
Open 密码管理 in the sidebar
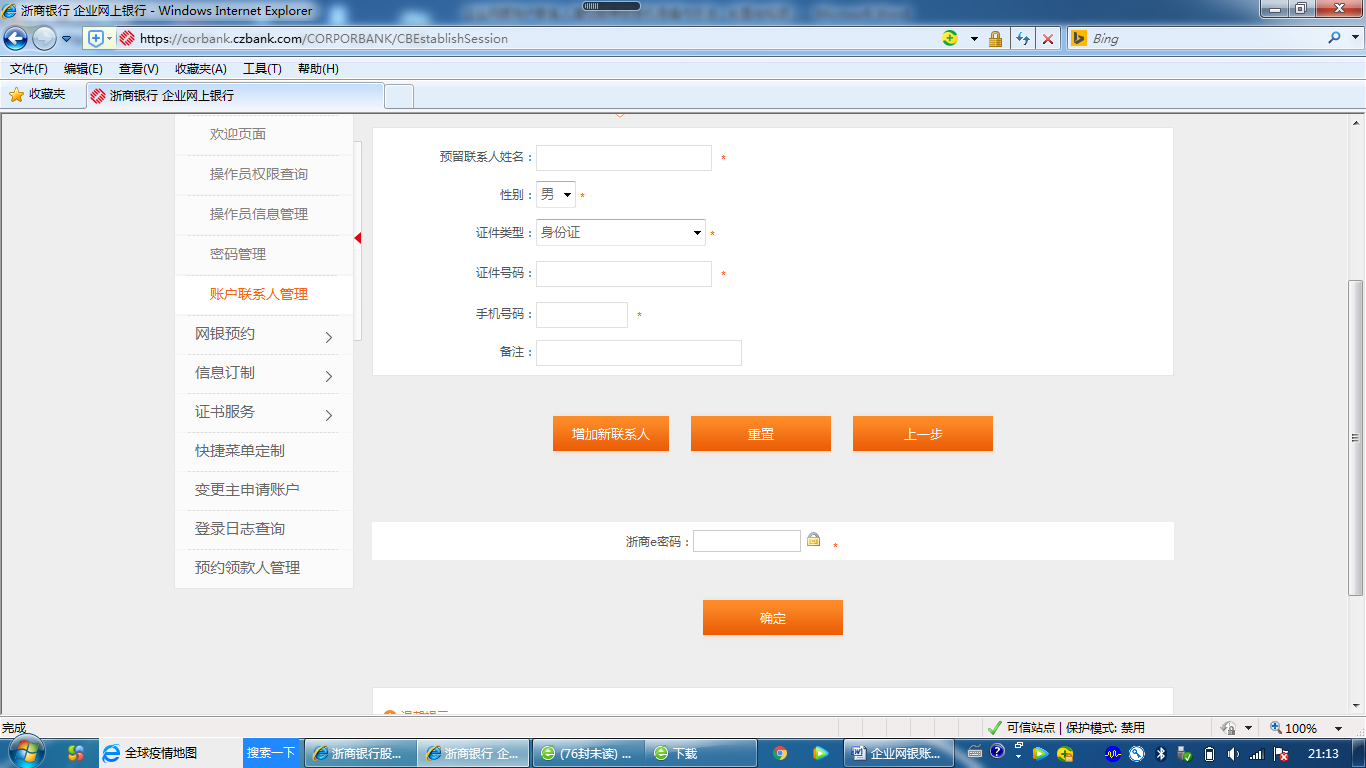pos(238,254)
